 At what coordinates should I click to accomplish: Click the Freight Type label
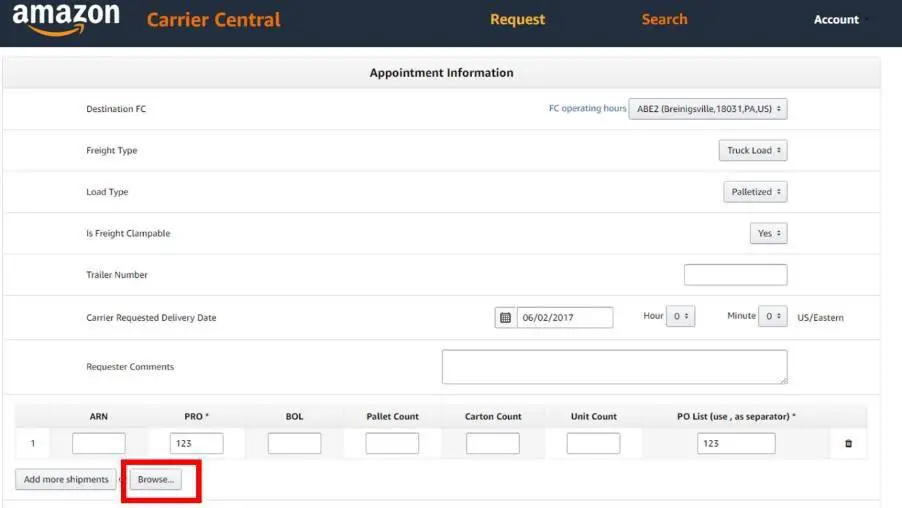[x=112, y=150]
